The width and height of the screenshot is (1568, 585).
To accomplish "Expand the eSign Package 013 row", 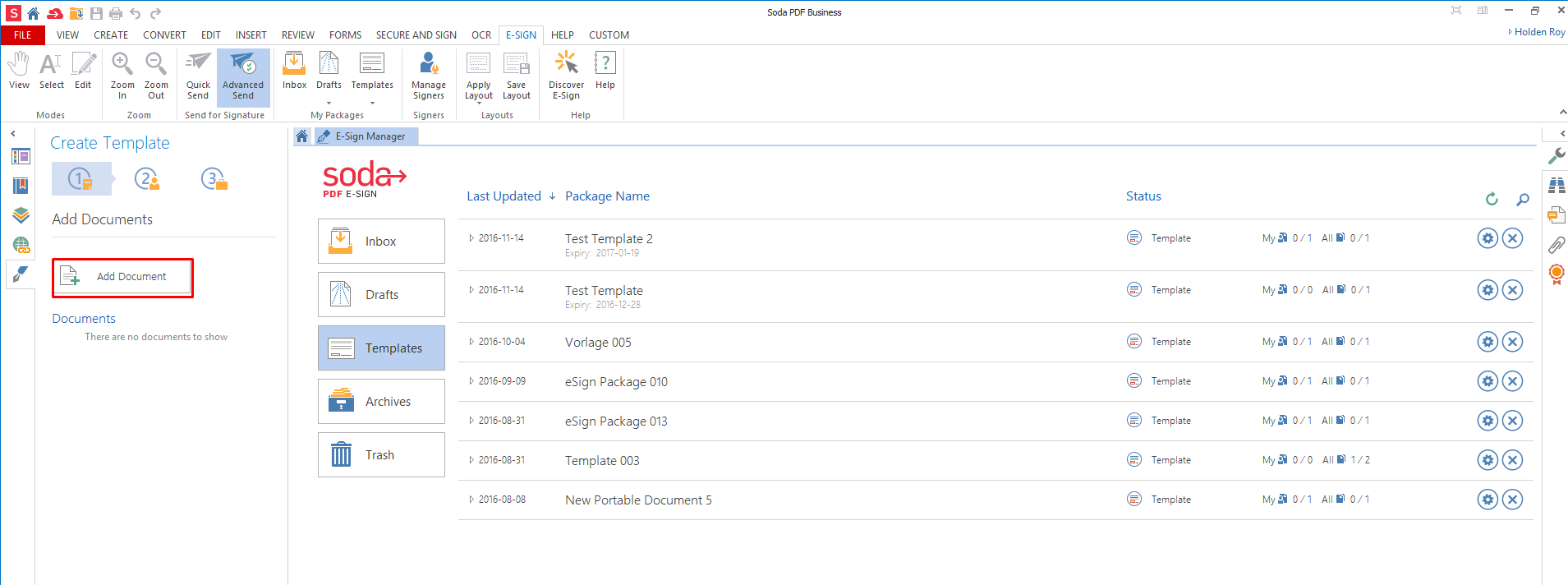I will (471, 421).
